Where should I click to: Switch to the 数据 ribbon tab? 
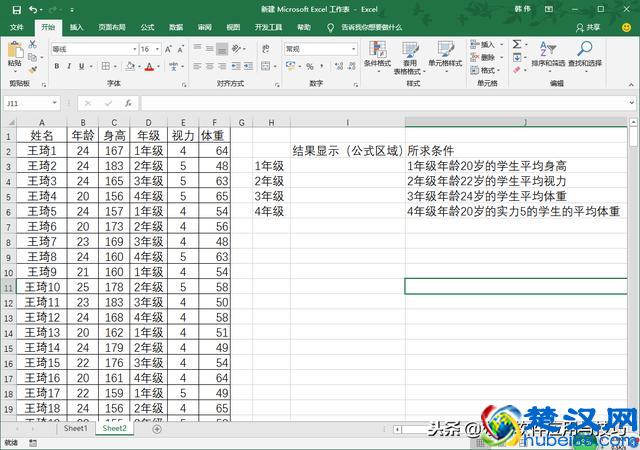[176, 27]
